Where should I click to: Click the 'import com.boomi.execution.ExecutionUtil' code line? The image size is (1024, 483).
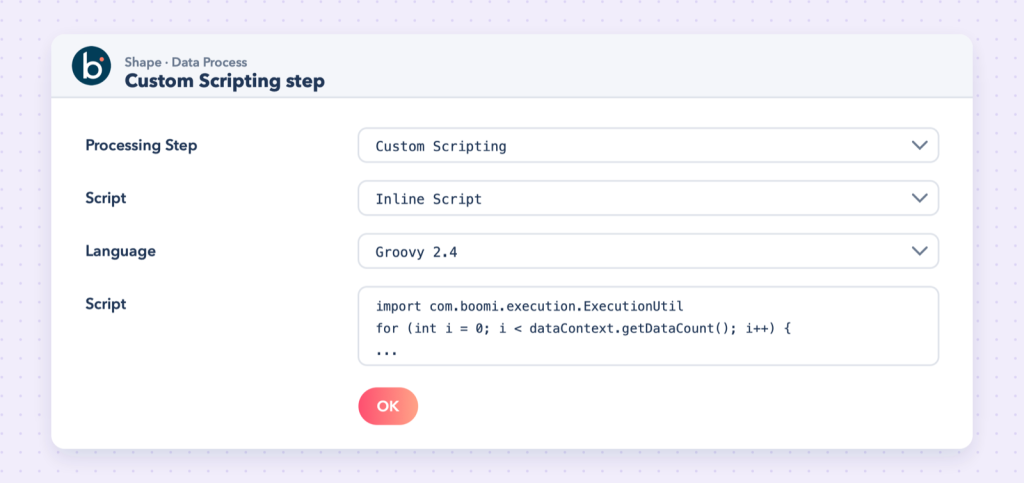pyautogui.click(x=530, y=305)
